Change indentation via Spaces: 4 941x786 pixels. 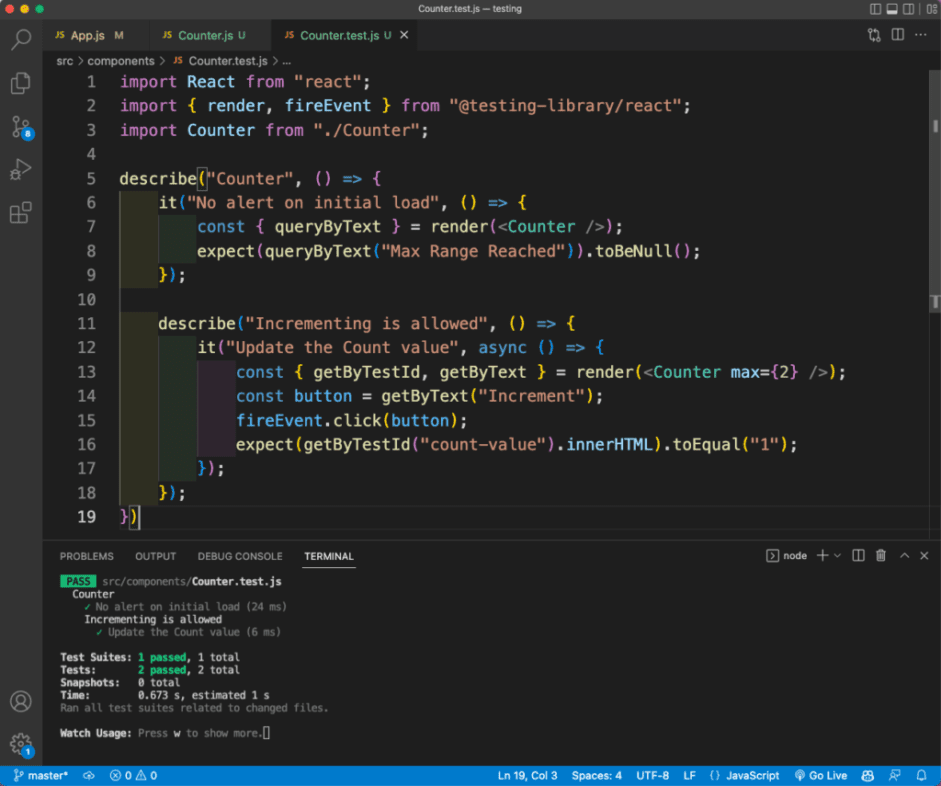point(597,775)
